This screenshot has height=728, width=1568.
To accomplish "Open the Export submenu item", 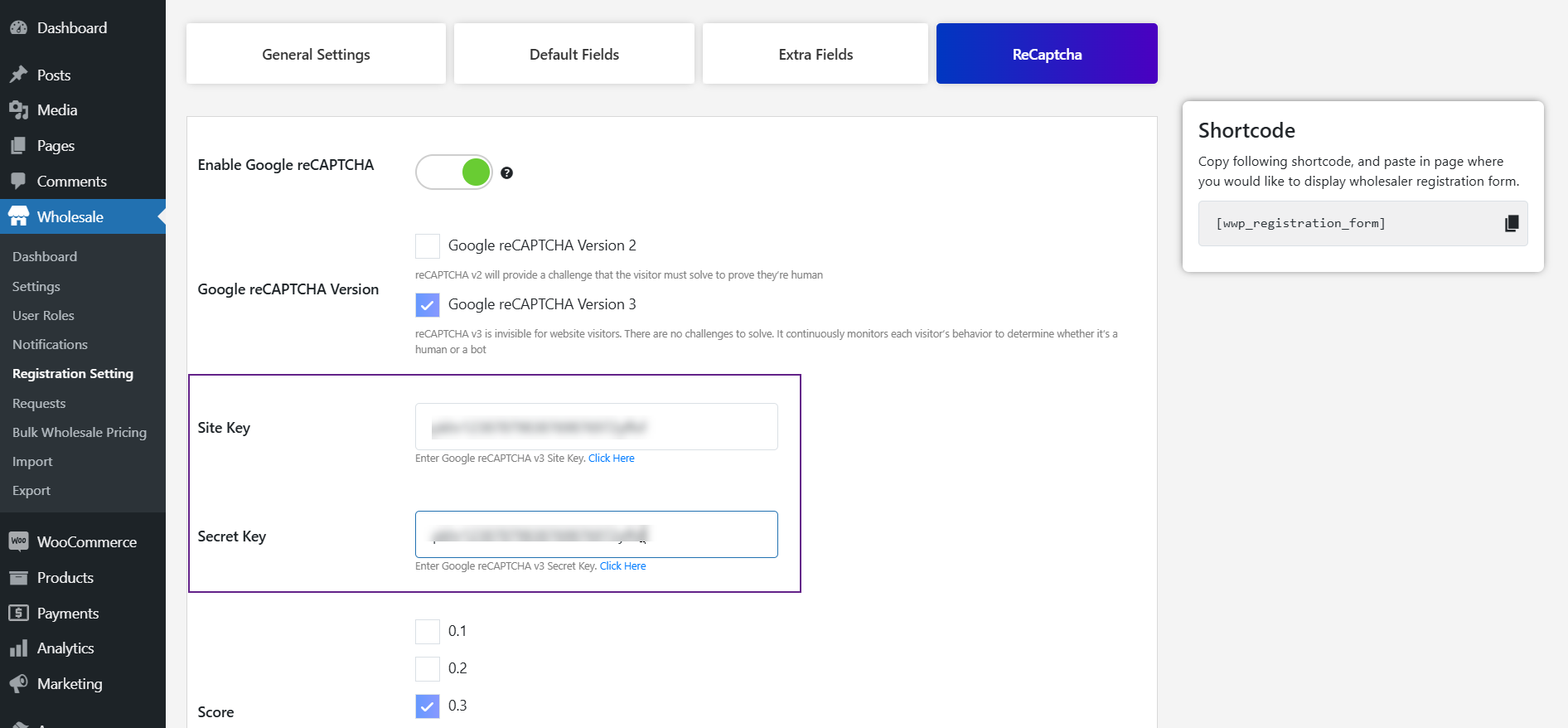I will point(31,490).
